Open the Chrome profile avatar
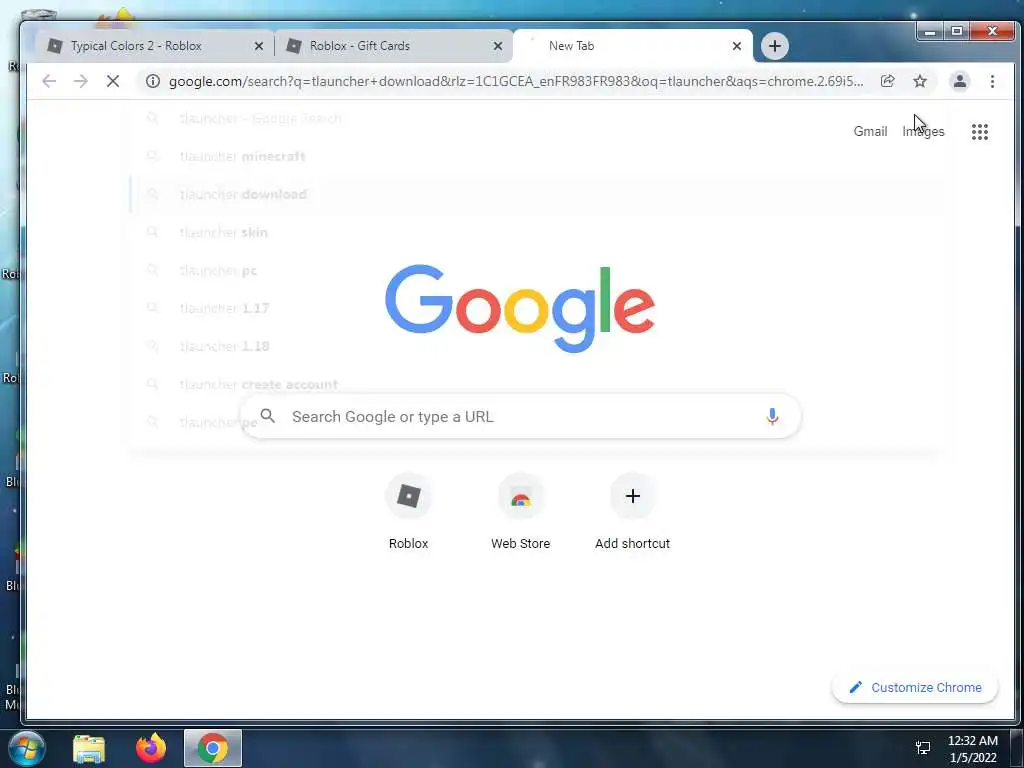 click(x=959, y=81)
